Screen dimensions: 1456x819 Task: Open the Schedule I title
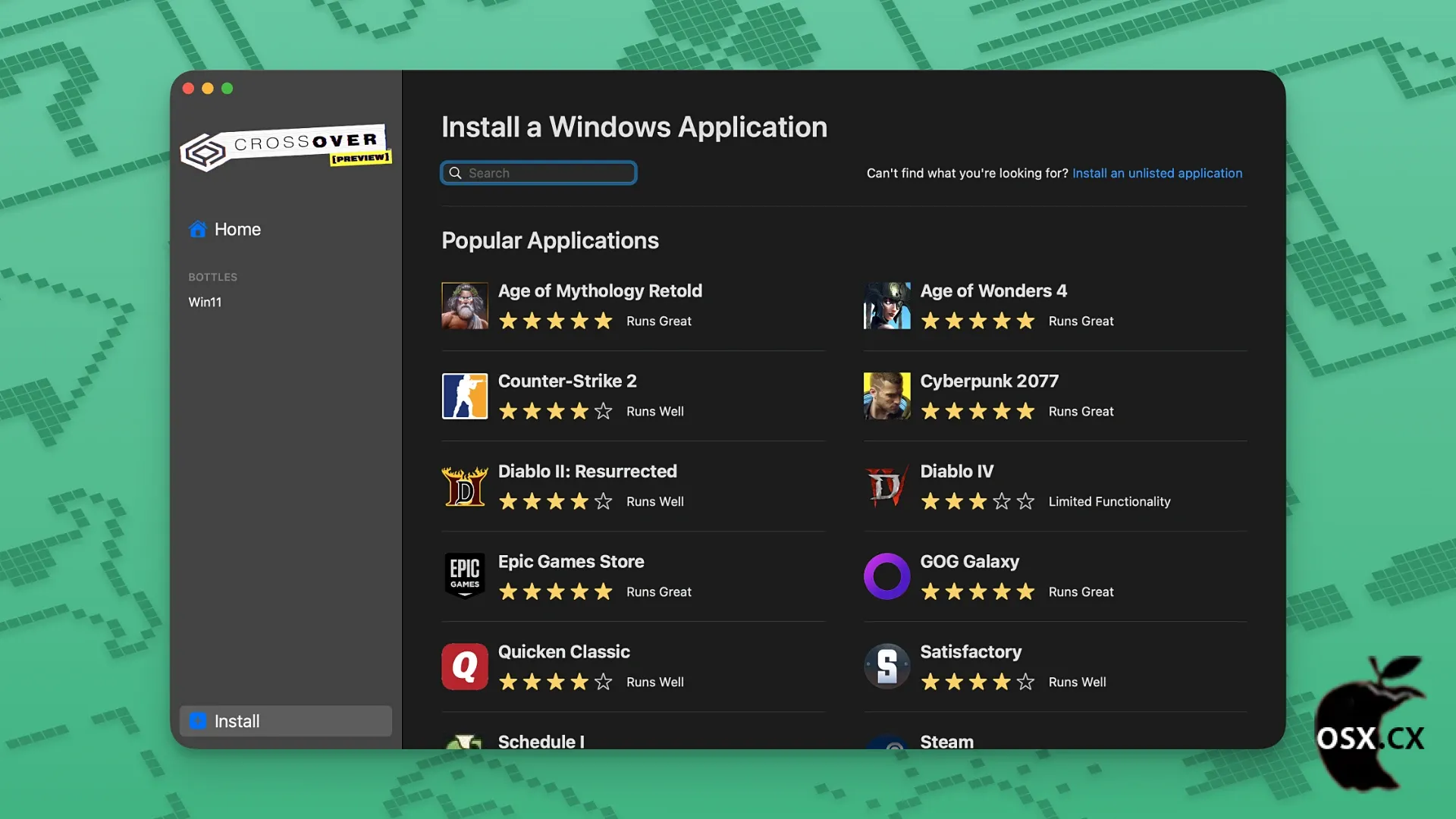click(541, 742)
